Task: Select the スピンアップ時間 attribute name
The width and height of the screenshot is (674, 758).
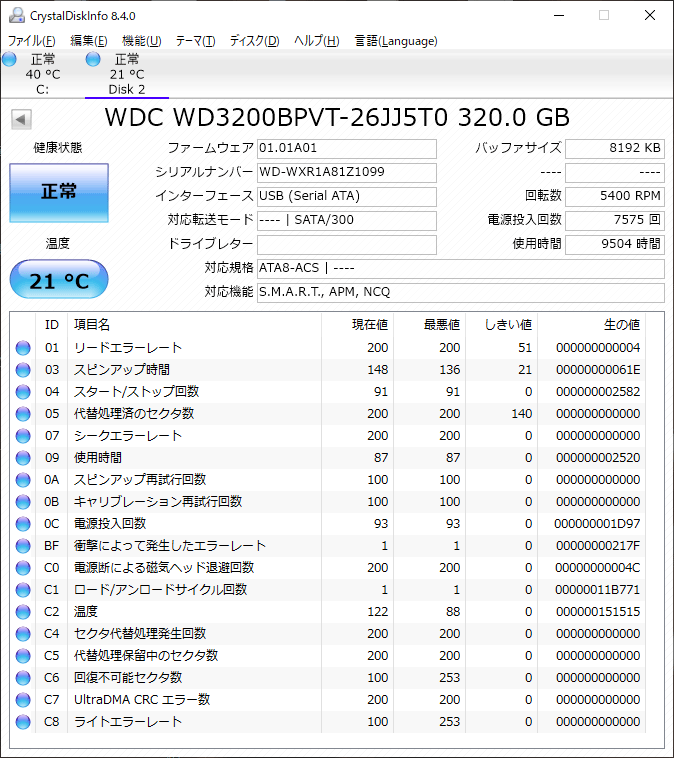Action: [x=122, y=370]
